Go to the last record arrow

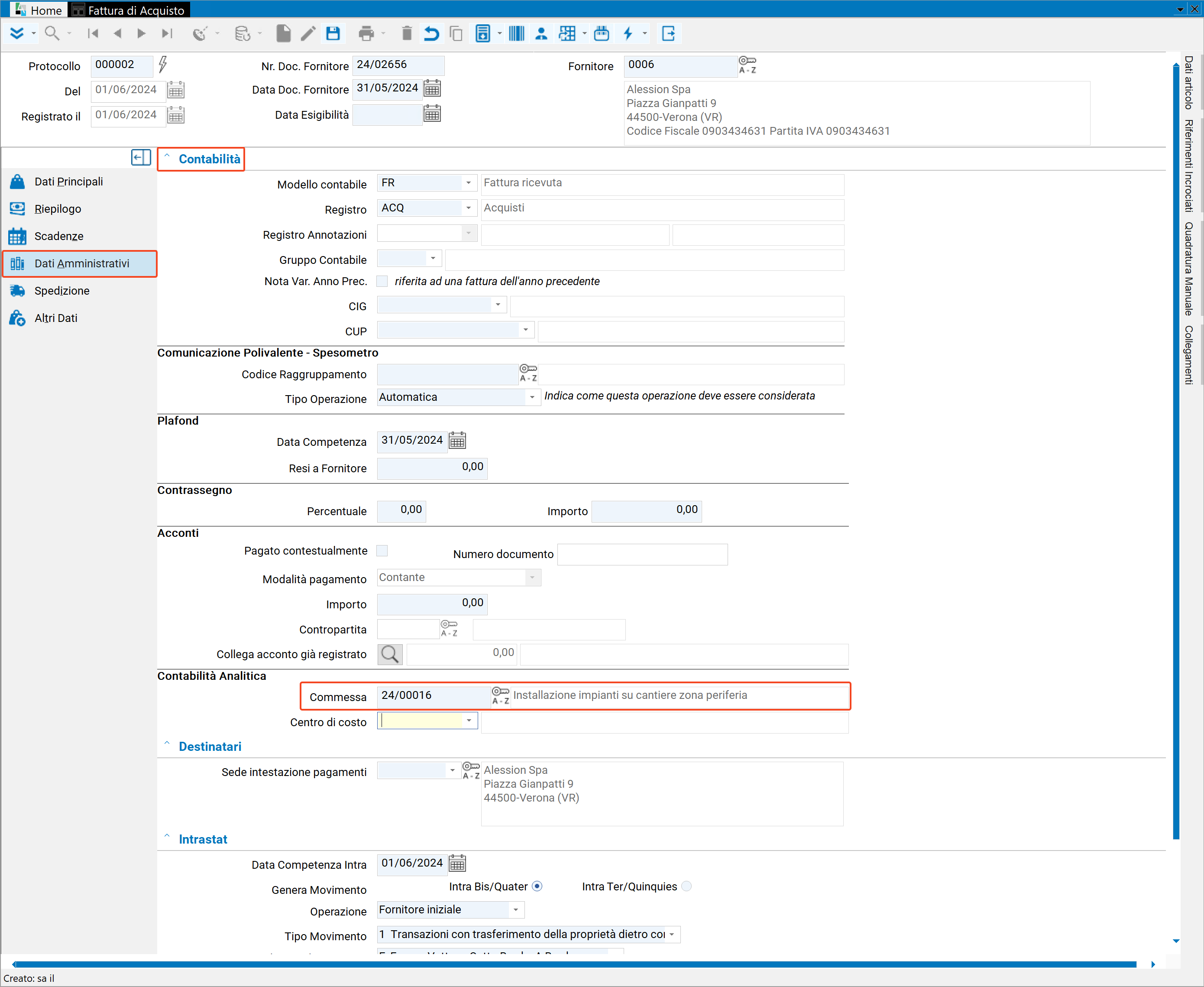pos(166,33)
